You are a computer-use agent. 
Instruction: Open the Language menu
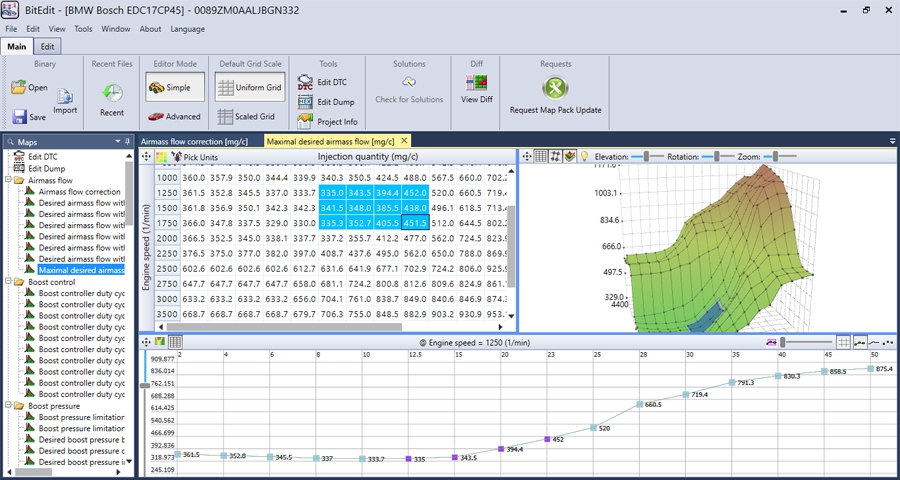click(188, 29)
